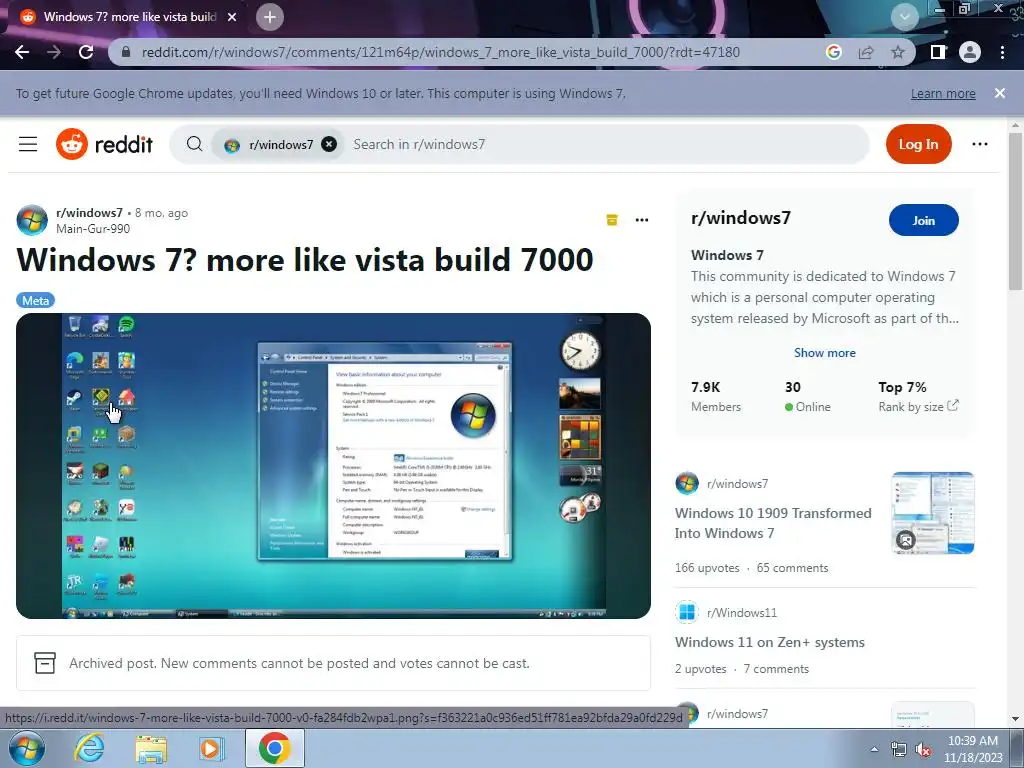Click the Log In button
The image size is (1024, 768).
[918, 144]
